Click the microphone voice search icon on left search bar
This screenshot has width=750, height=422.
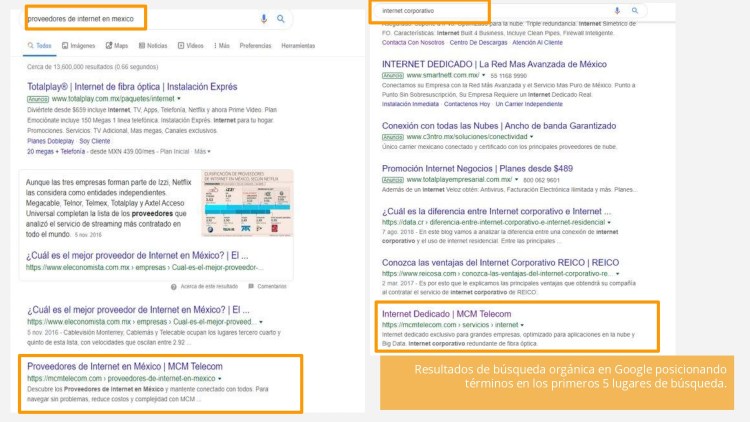264,18
